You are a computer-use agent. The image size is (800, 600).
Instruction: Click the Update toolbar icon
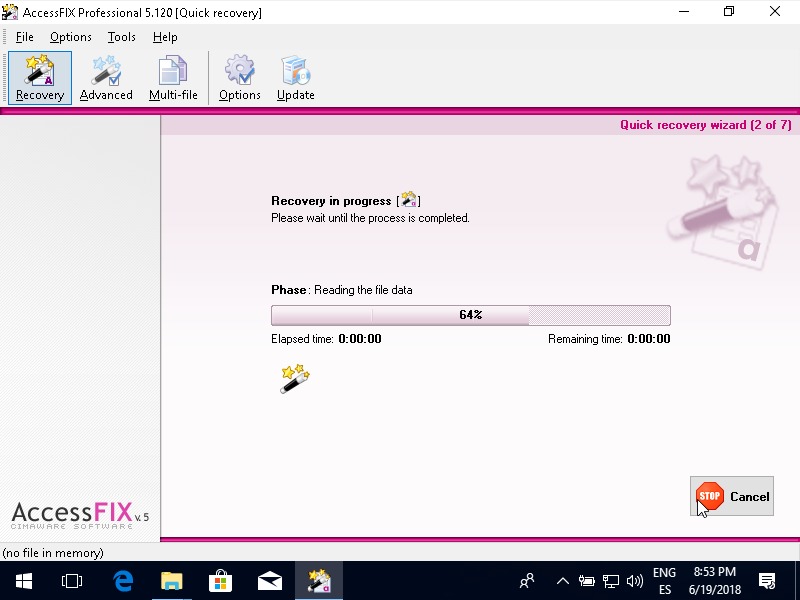pyautogui.click(x=296, y=78)
